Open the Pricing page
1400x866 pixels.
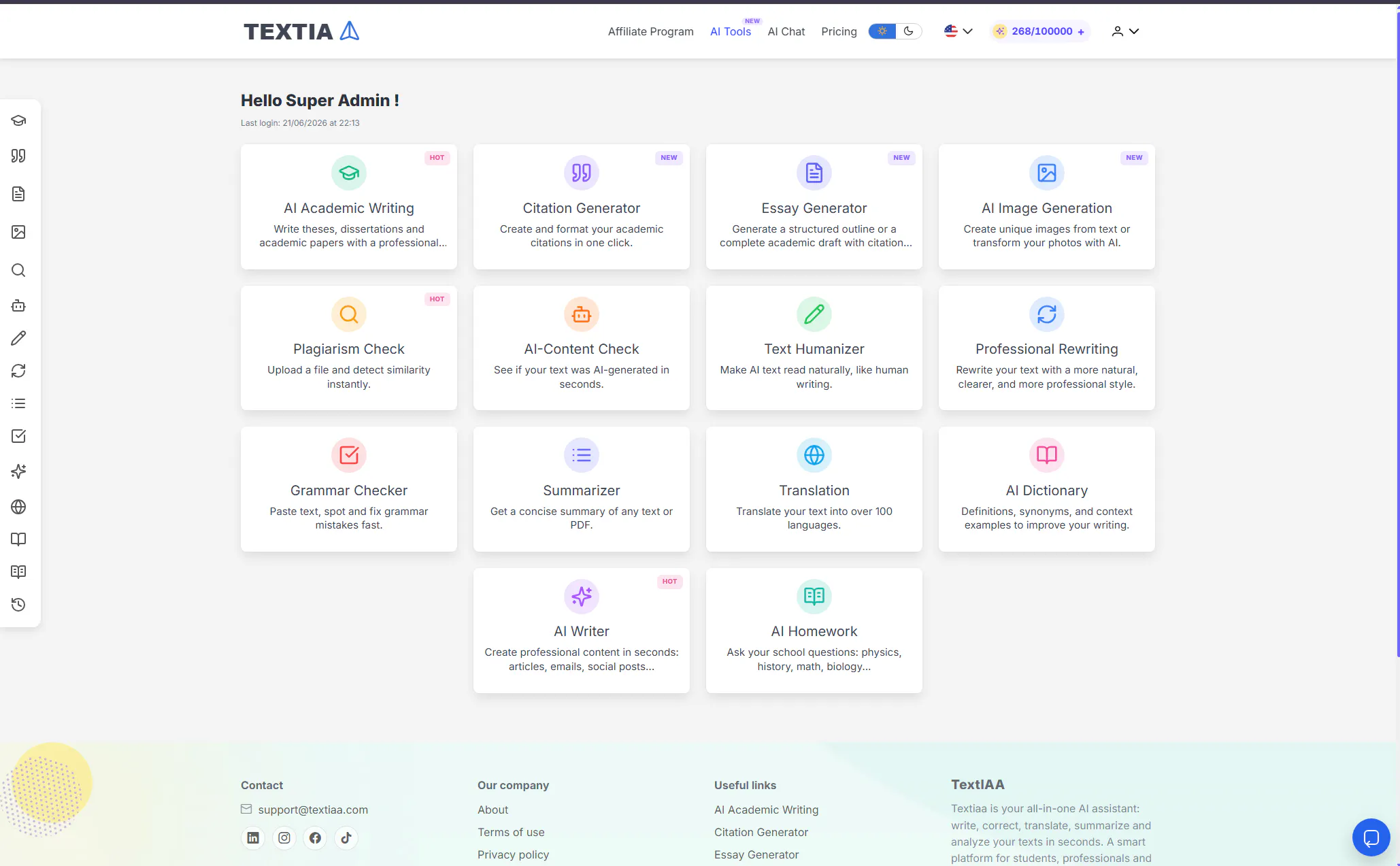(x=839, y=31)
